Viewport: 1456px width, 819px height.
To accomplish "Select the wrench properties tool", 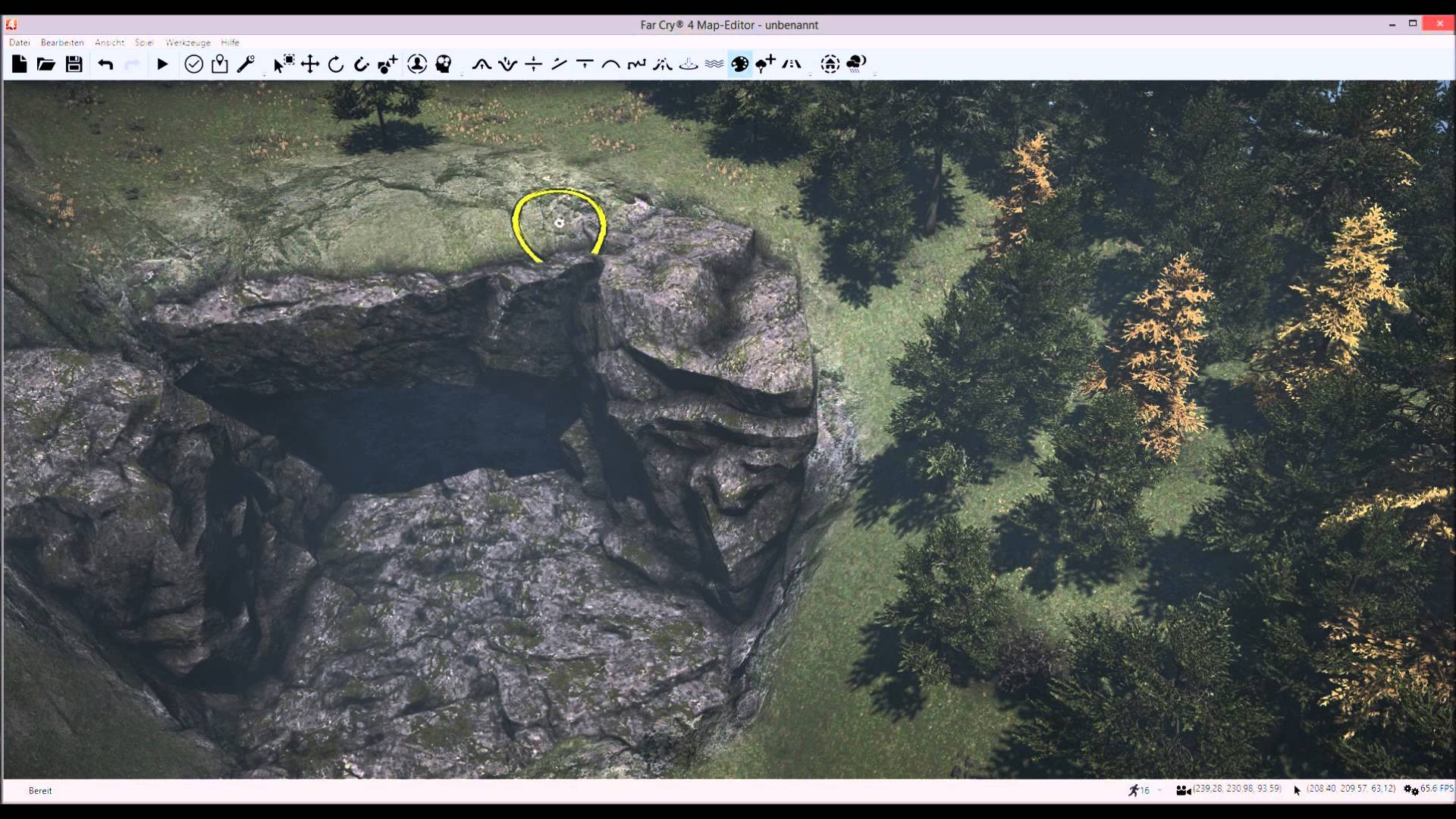I will [245, 64].
